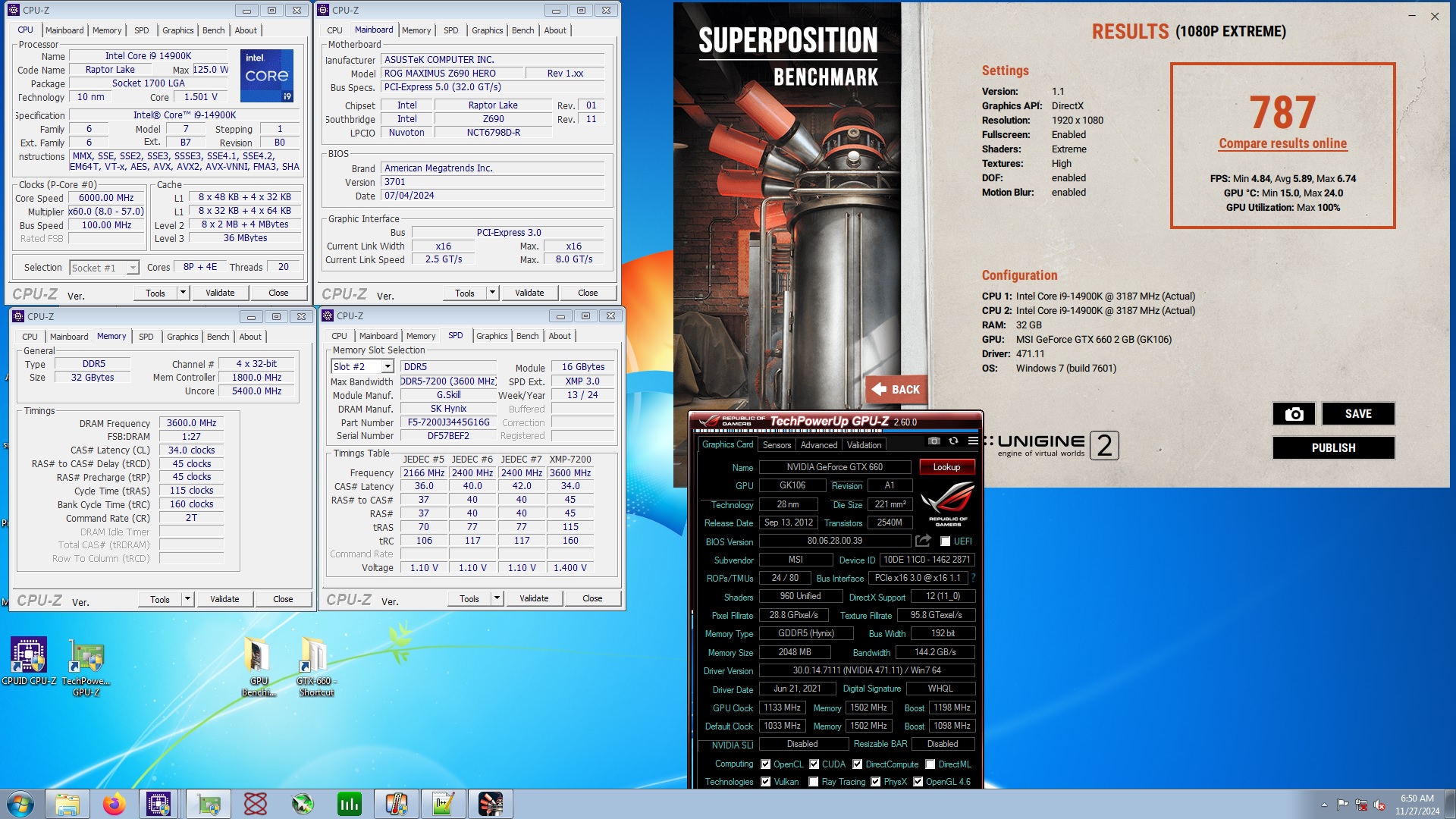Switch to the Advanced tab in GPU-Z
The width and height of the screenshot is (1456, 819).
click(x=819, y=445)
